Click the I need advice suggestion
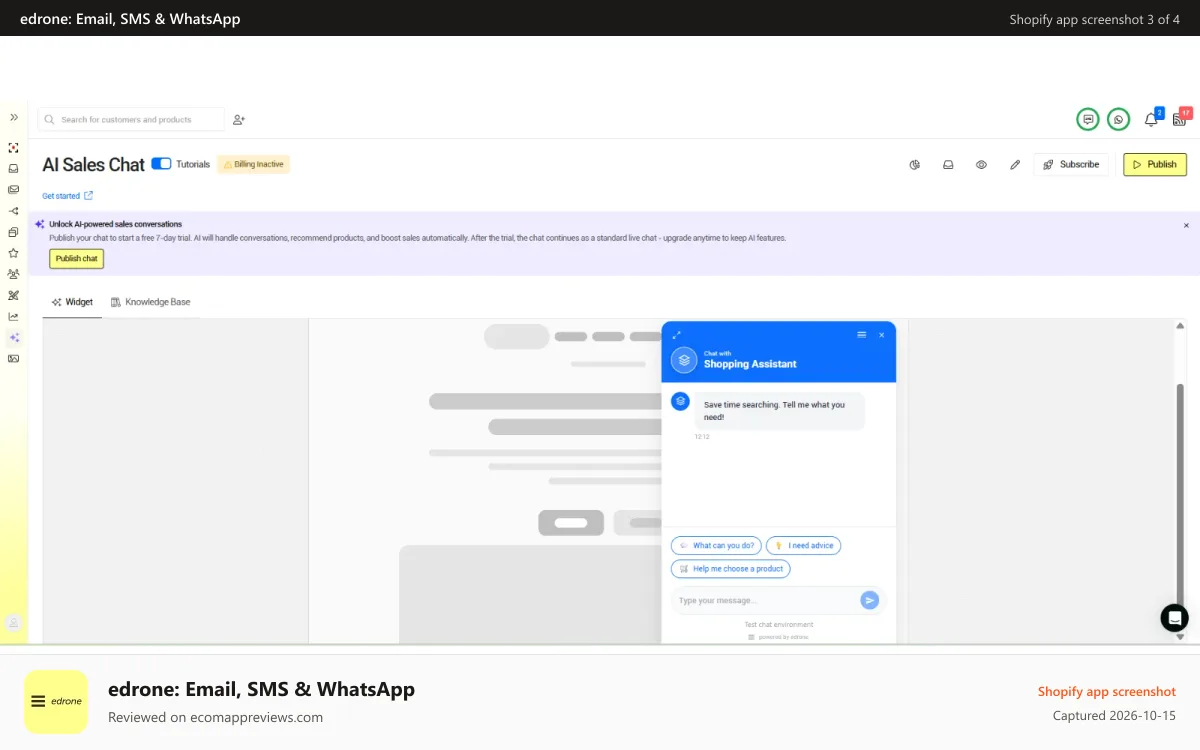This screenshot has height=750, width=1200. coord(804,546)
